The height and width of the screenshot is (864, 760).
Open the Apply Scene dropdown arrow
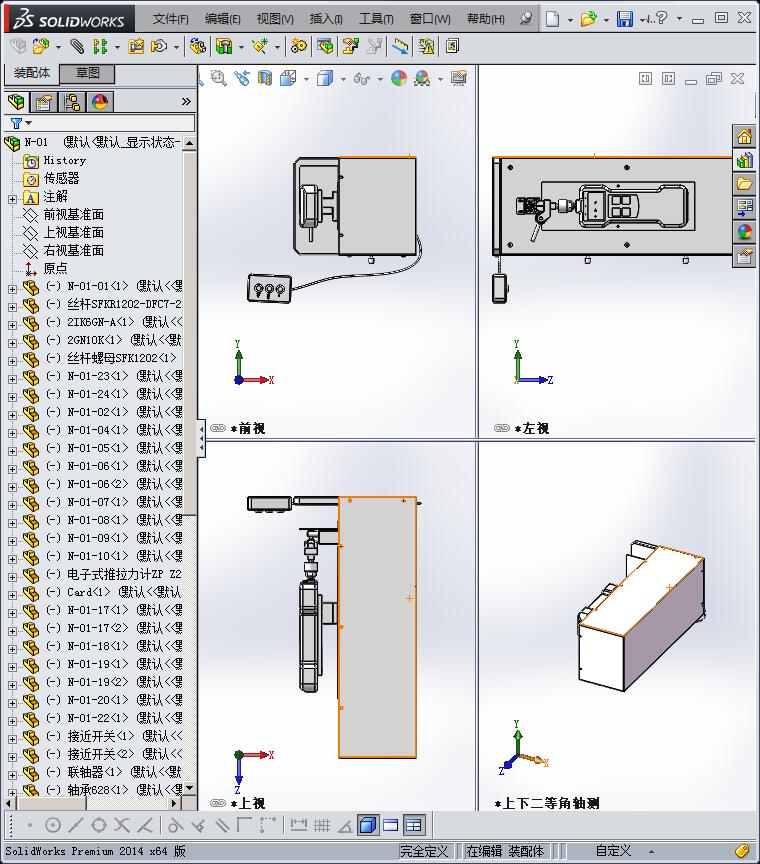point(440,79)
